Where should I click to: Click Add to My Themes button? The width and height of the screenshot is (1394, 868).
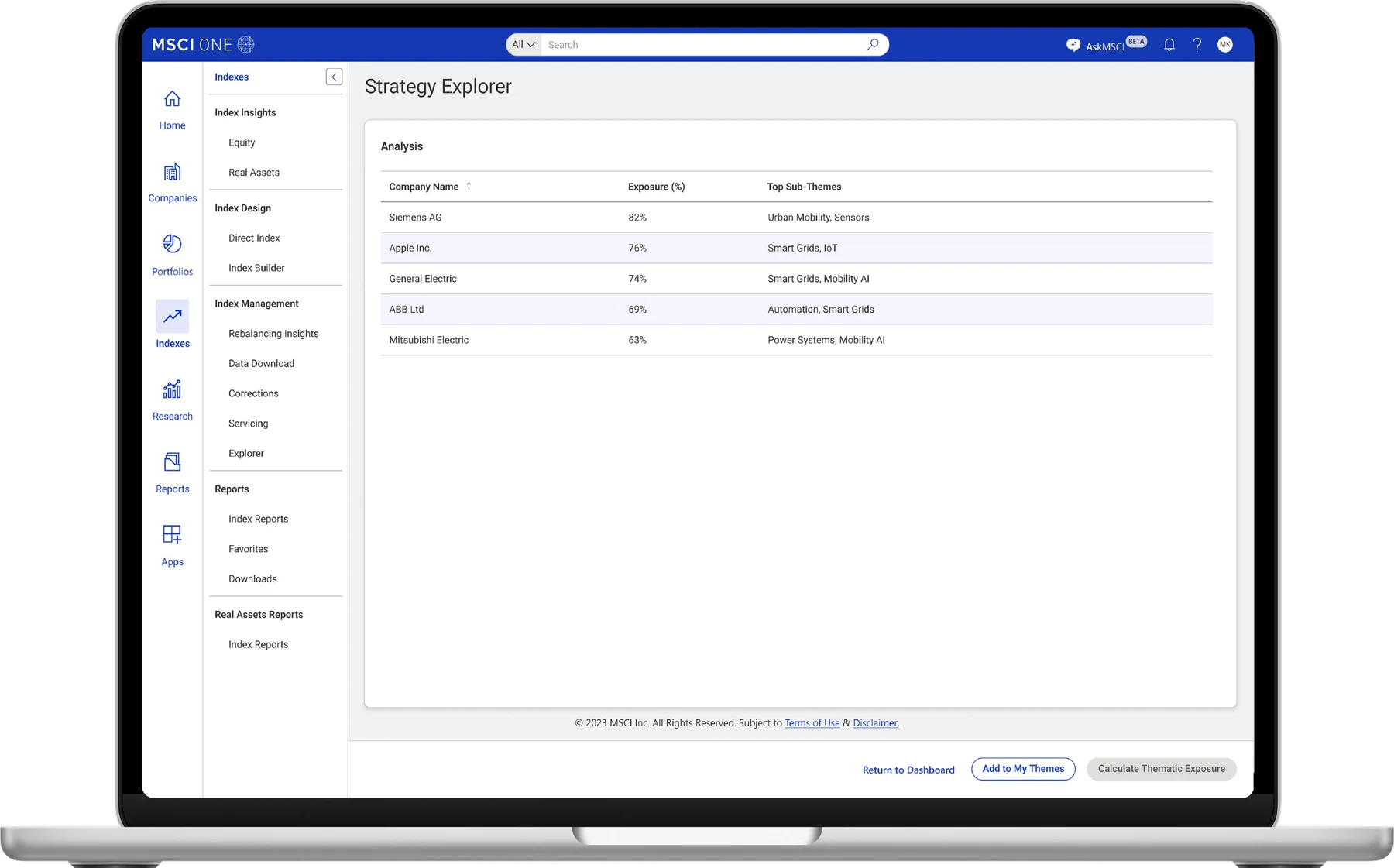[1023, 769]
